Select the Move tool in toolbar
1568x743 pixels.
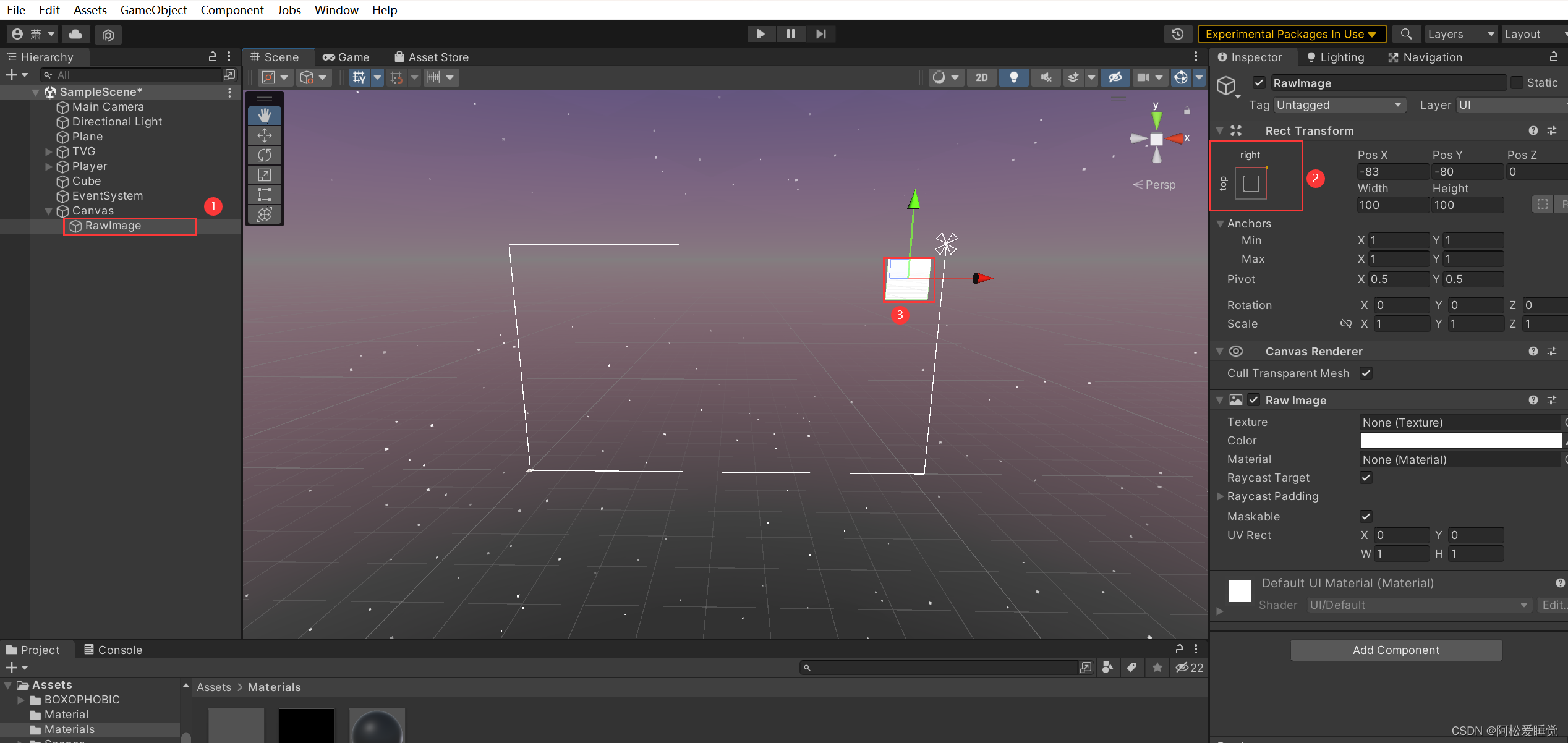click(265, 135)
